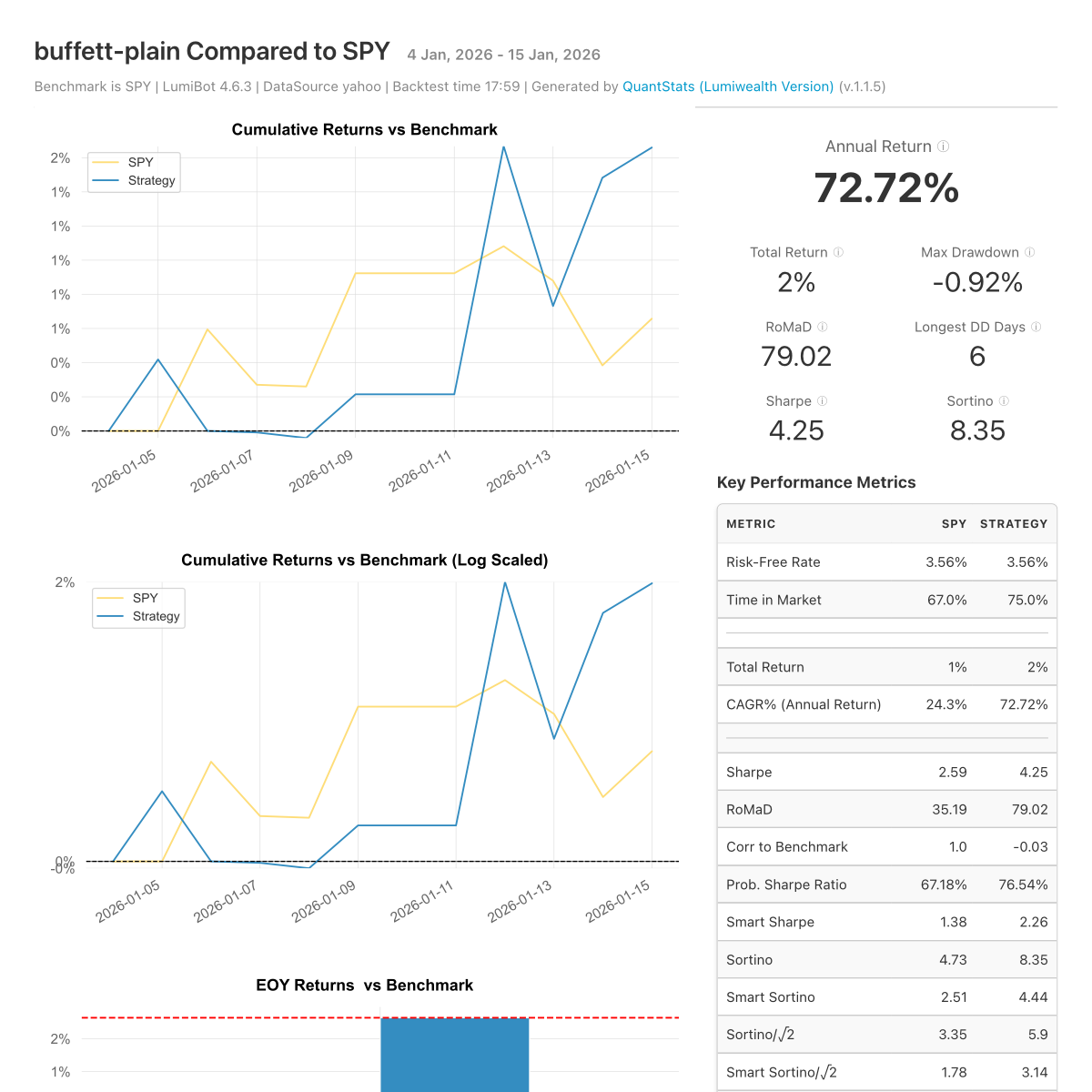Click the info icon next to Sharpe
Image resolution: width=1092 pixels, height=1092 pixels.
pos(822,401)
